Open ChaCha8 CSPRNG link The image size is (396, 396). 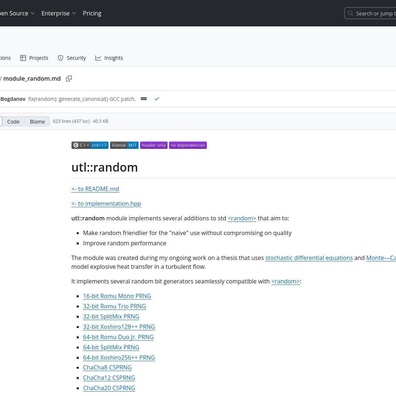(x=107, y=368)
